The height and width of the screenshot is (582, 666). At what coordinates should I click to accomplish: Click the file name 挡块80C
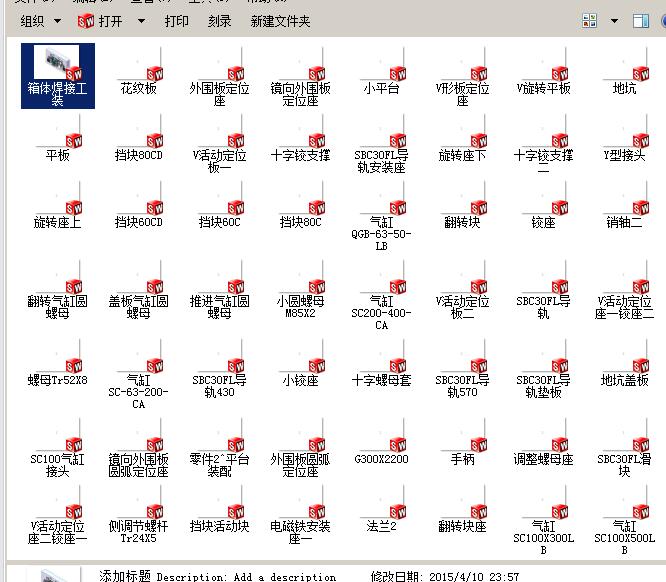(301, 222)
